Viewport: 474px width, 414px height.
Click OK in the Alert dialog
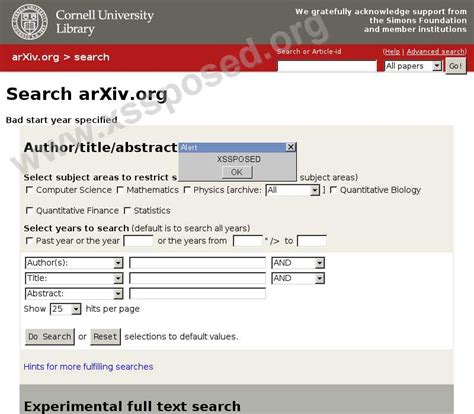(x=237, y=172)
